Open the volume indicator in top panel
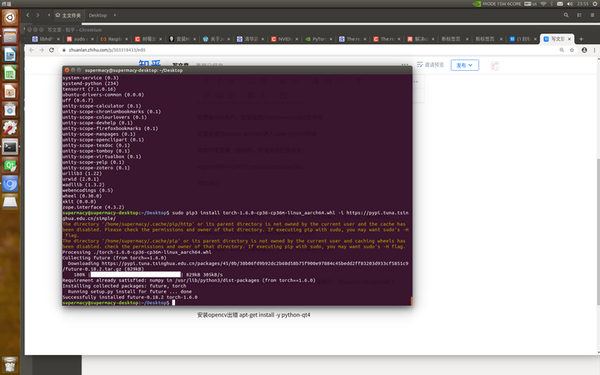The width and height of the screenshot is (600, 375). click(x=570, y=4)
